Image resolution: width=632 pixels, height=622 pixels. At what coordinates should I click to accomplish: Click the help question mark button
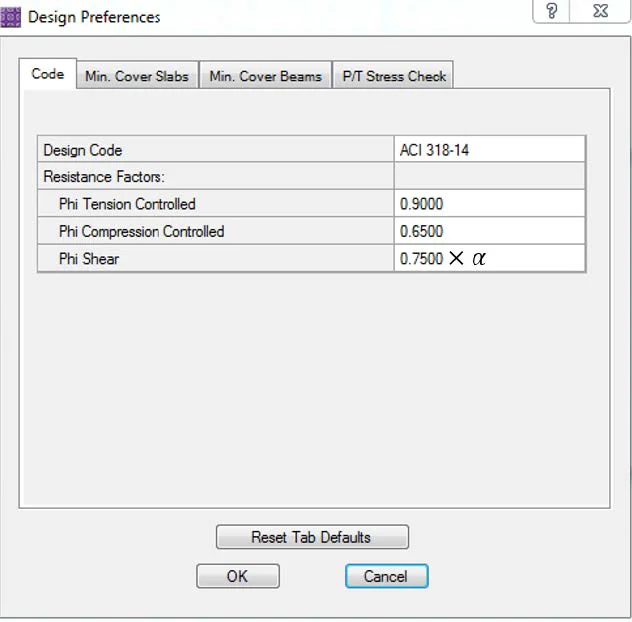point(551,11)
